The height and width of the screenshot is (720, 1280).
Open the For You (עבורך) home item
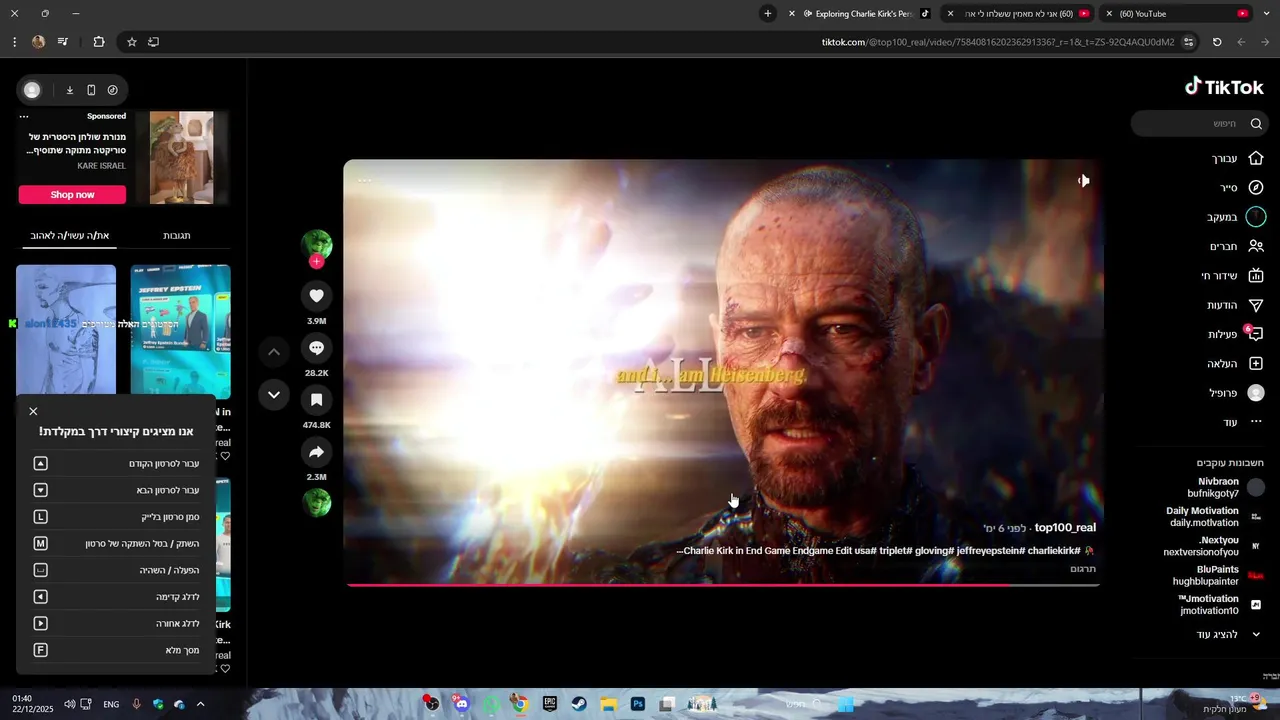click(1237, 158)
